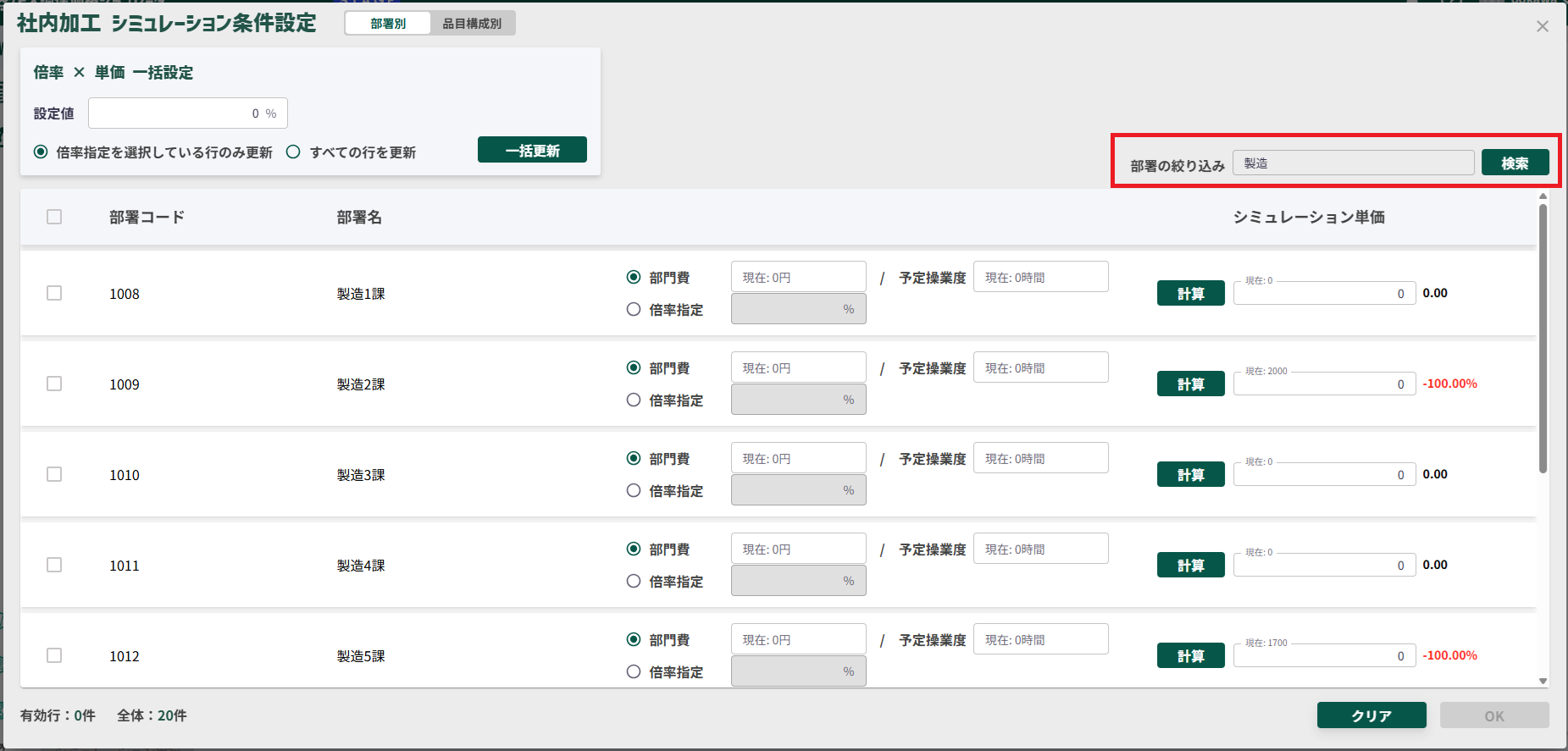Click 部門費 amount field for 製造3課
This screenshot has height=751, width=1568.
tap(798, 458)
